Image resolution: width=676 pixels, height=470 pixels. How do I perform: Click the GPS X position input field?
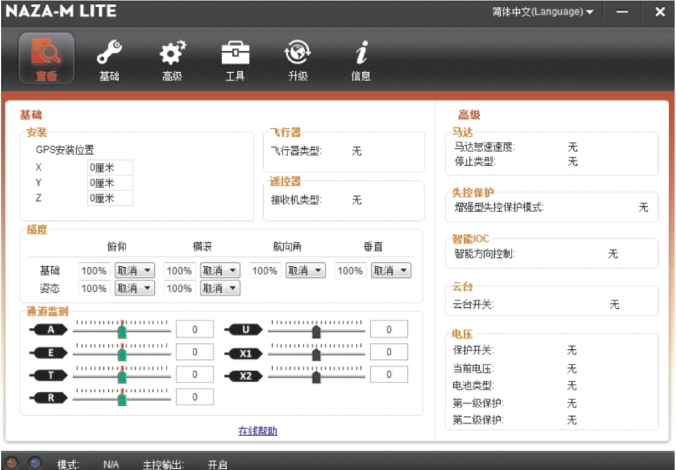click(110, 167)
